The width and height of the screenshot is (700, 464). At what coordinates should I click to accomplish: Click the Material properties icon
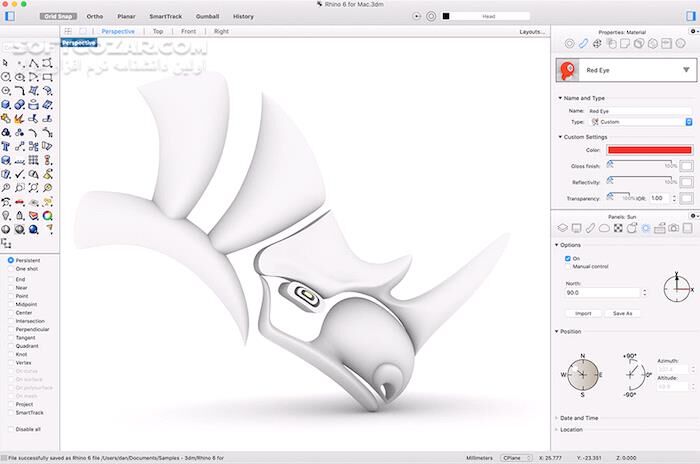pyautogui.click(x=583, y=43)
